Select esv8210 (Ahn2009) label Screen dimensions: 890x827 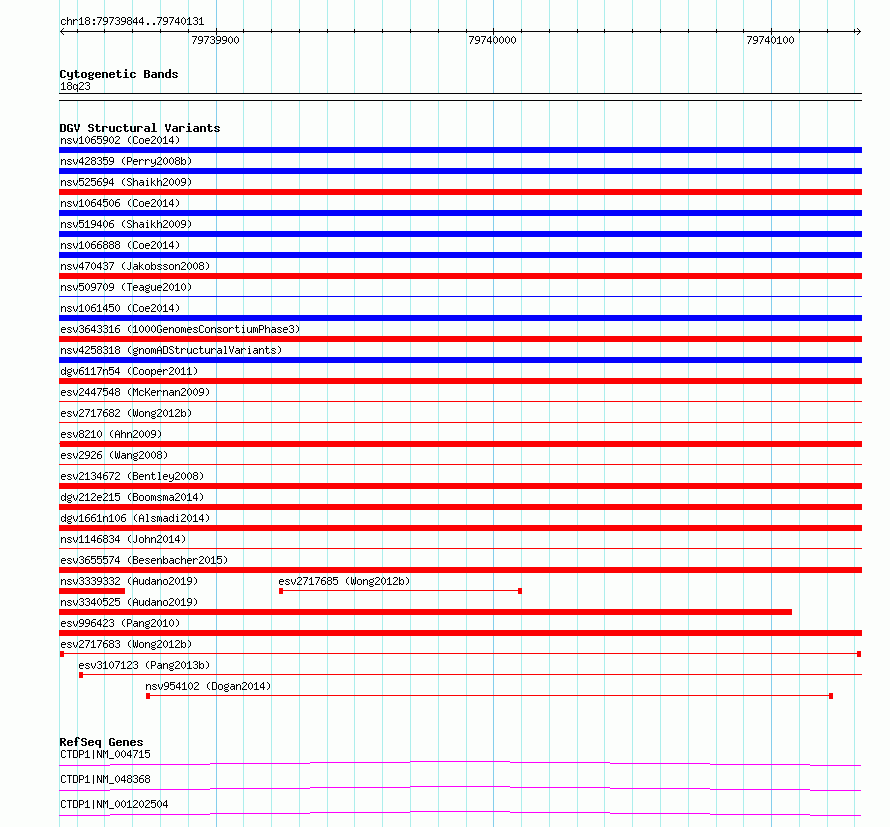pyautogui.click(x=111, y=434)
